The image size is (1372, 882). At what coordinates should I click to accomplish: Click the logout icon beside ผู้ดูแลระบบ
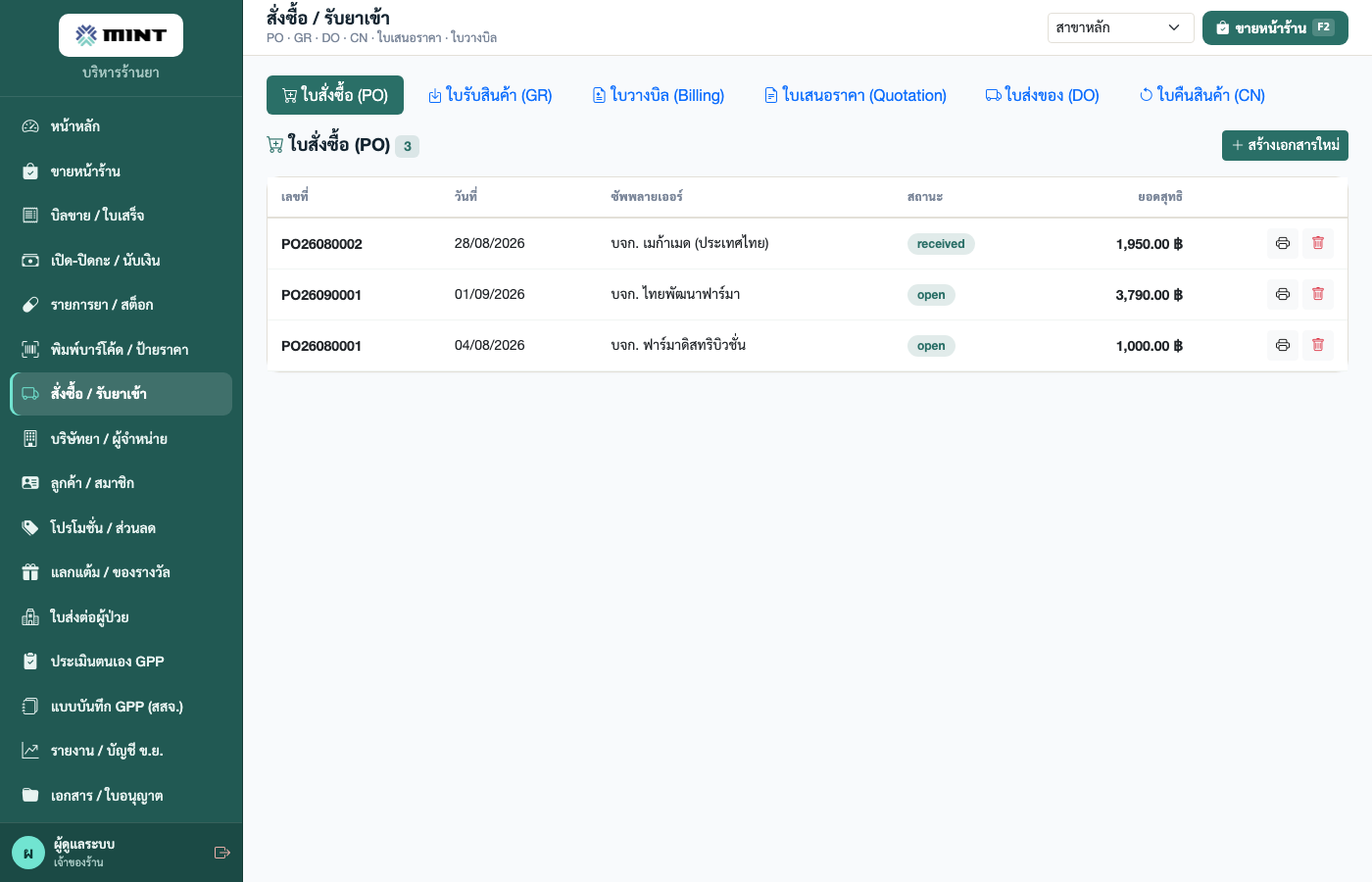point(221,853)
